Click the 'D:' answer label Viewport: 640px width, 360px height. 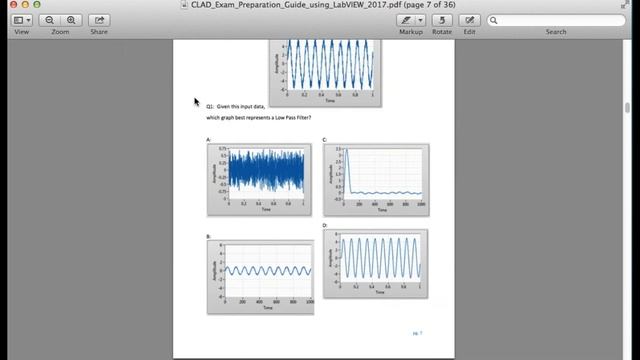[325, 225]
